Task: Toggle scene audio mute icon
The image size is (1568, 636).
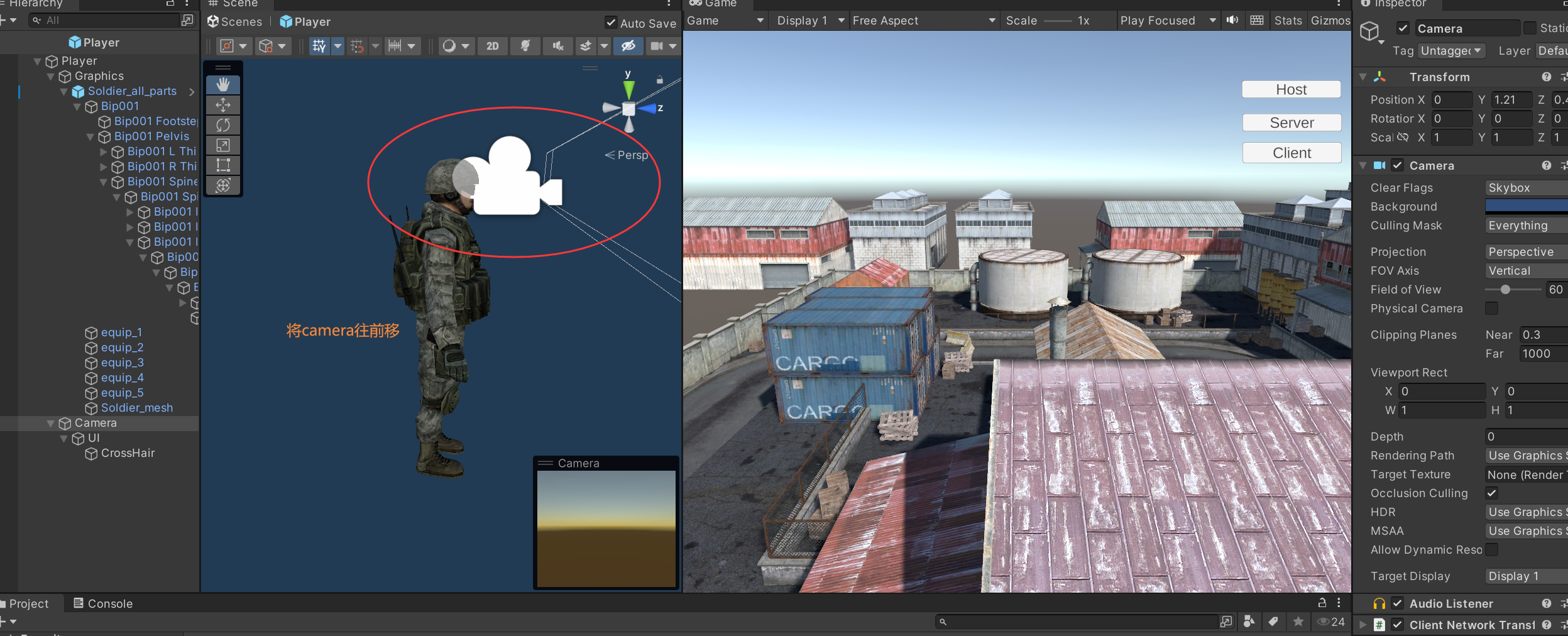Action: tap(558, 46)
